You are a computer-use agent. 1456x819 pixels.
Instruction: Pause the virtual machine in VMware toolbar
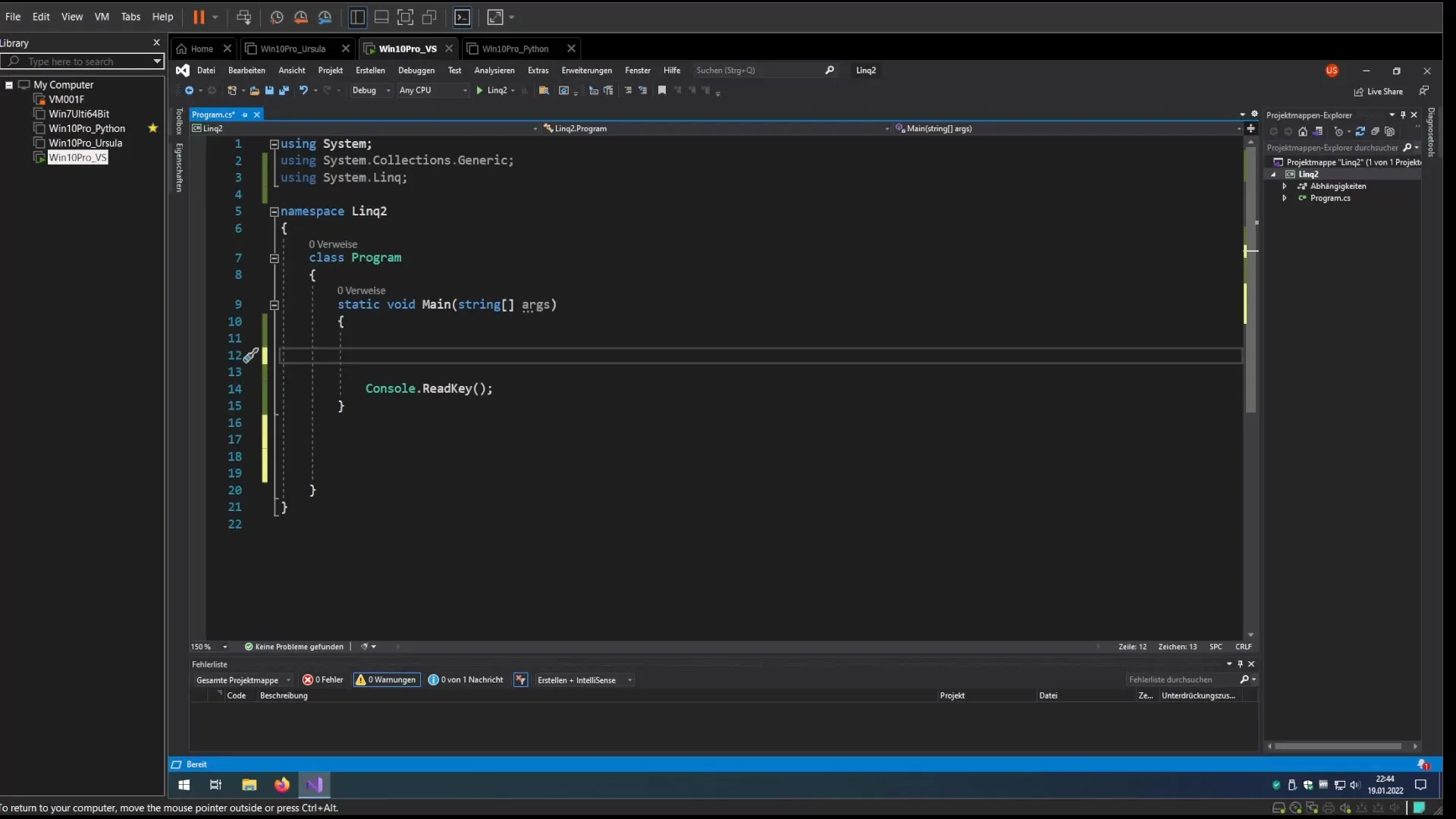[199, 17]
